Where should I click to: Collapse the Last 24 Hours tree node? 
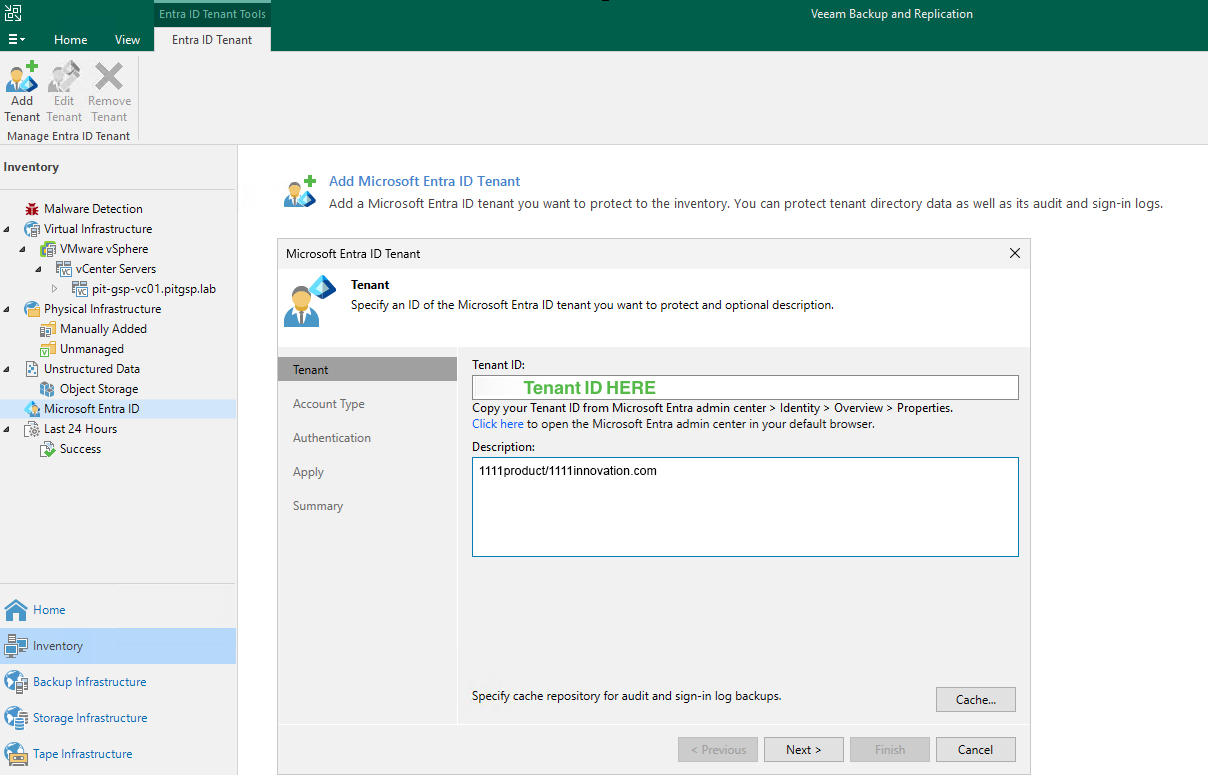click(x=8, y=429)
